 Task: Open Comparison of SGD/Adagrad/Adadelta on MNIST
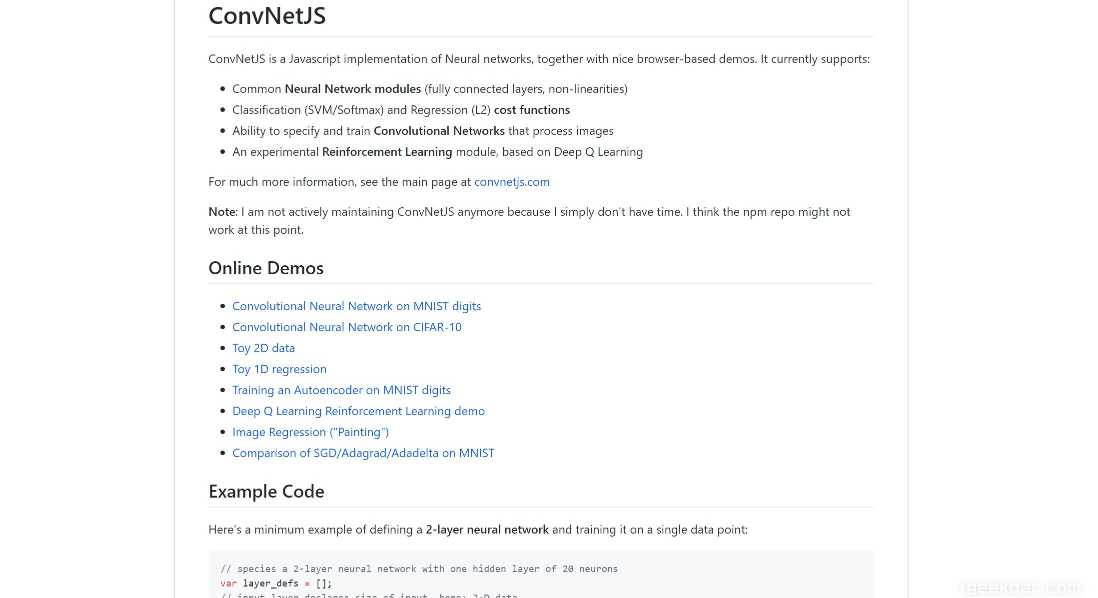pos(363,453)
